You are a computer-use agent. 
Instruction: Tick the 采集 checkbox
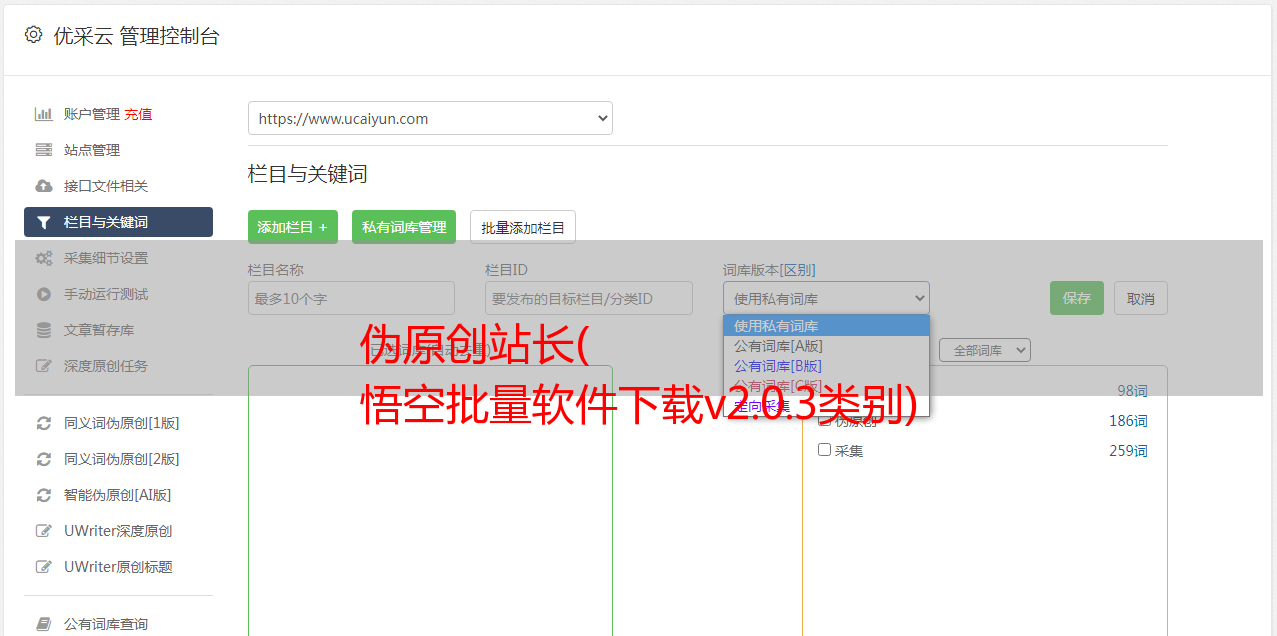click(x=825, y=450)
